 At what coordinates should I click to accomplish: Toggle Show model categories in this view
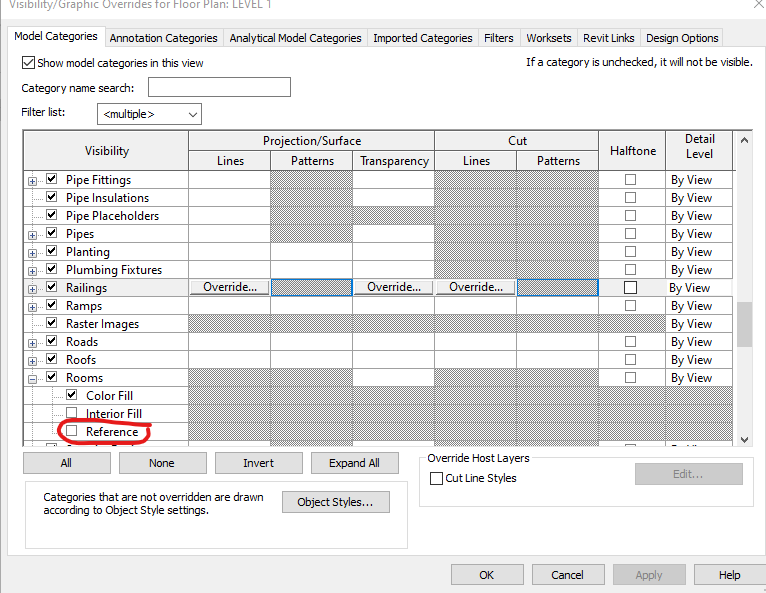coord(28,63)
